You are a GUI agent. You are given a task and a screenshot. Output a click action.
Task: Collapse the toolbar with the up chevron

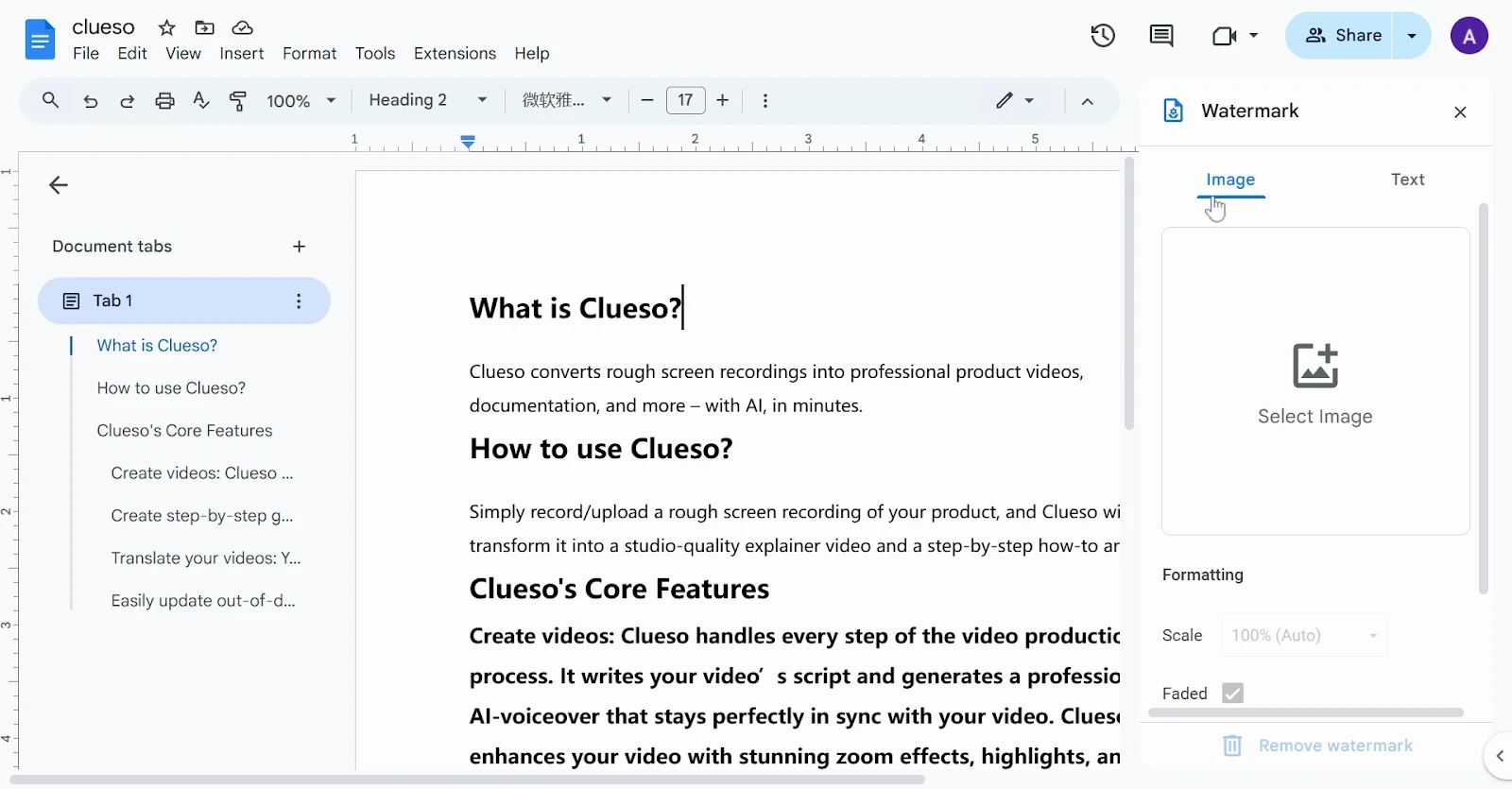[1087, 101]
